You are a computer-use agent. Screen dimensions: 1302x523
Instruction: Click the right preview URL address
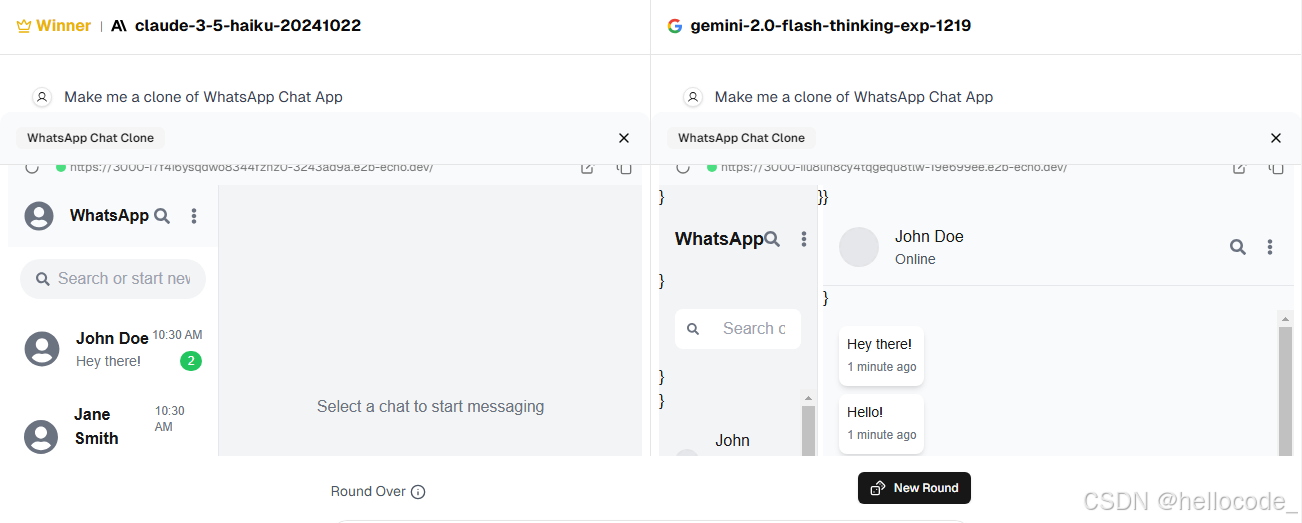click(894, 167)
